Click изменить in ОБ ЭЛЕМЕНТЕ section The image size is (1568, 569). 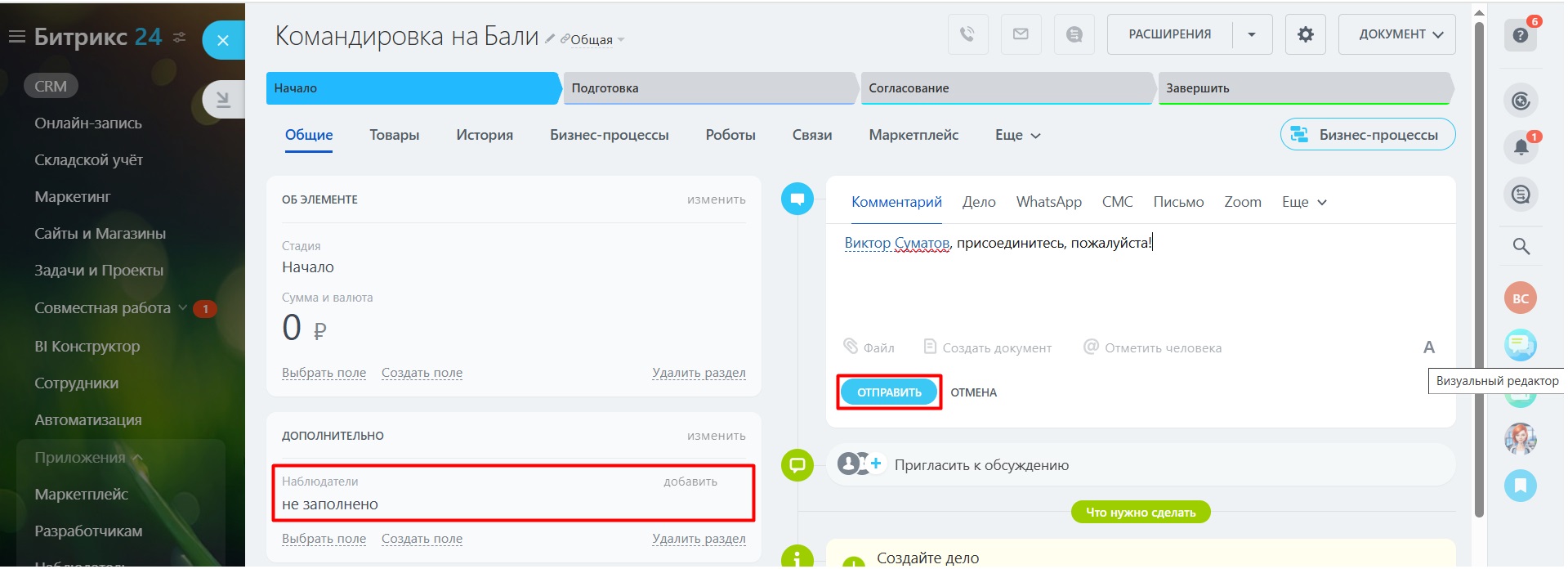pyautogui.click(x=716, y=199)
